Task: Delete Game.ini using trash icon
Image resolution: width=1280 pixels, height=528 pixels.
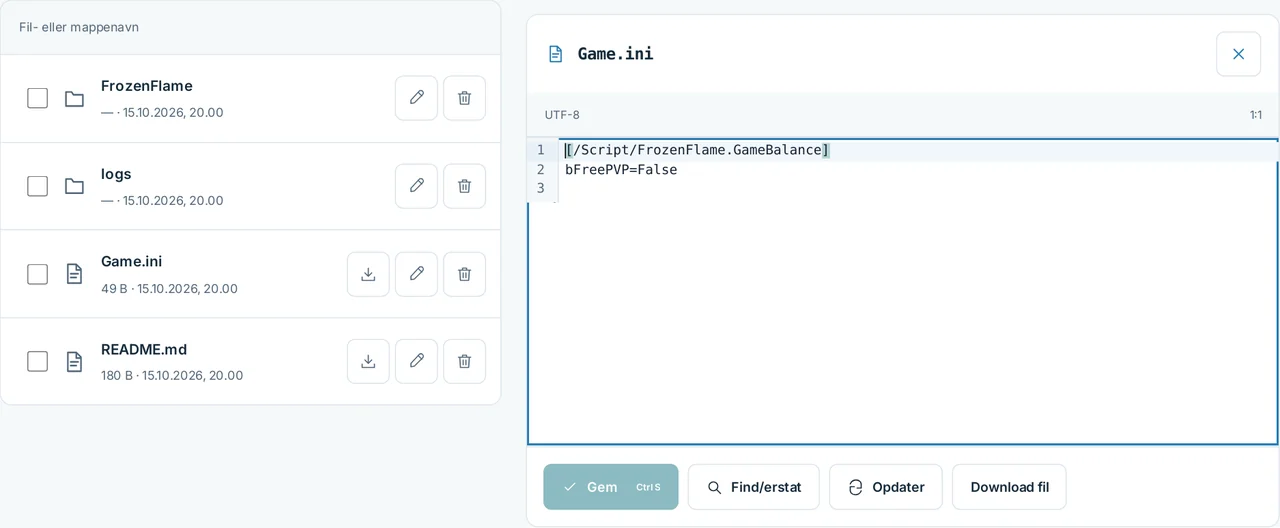Action: pyautogui.click(x=464, y=274)
